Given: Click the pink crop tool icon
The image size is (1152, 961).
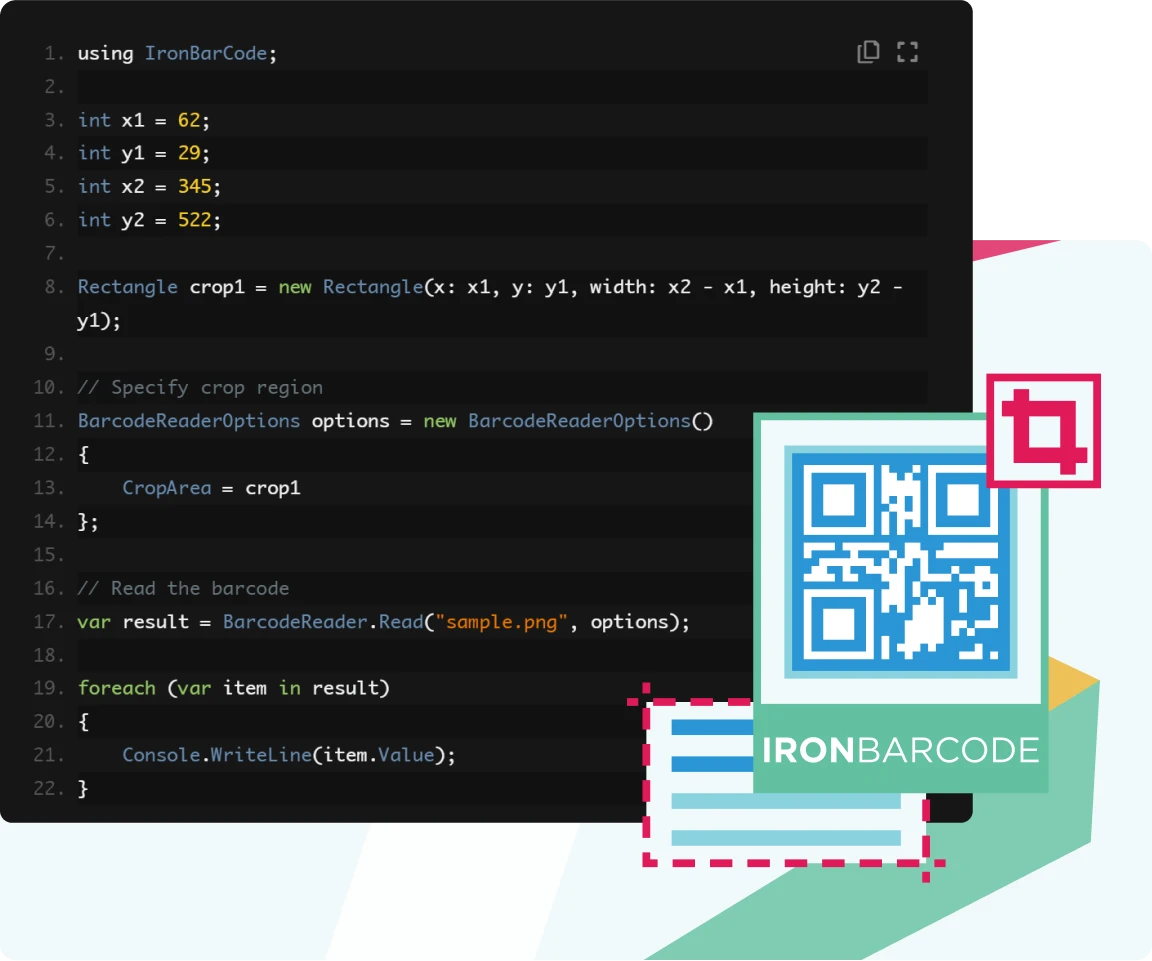Looking at the screenshot, I should (1043, 431).
